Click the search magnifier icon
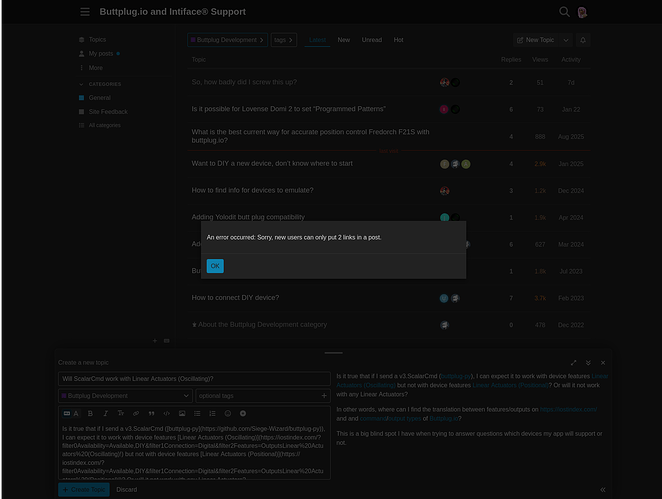Image resolution: width=662 pixels, height=499 pixels. (x=564, y=12)
